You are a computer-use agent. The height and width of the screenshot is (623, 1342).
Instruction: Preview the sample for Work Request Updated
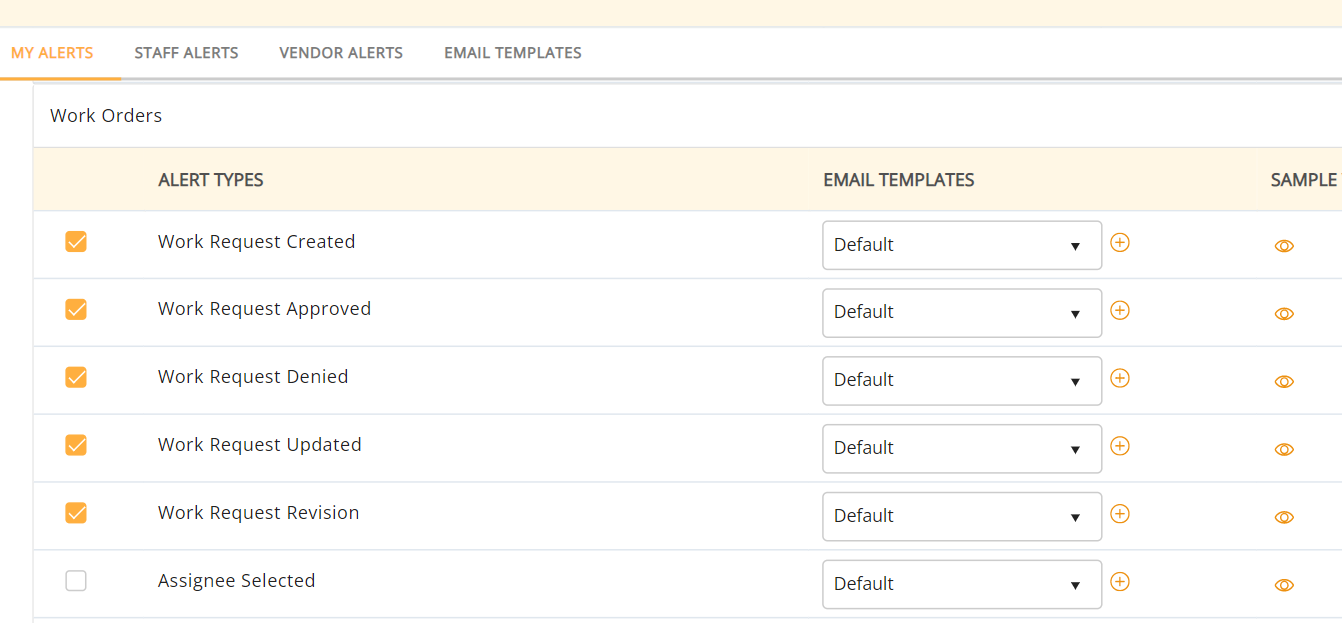click(1284, 449)
